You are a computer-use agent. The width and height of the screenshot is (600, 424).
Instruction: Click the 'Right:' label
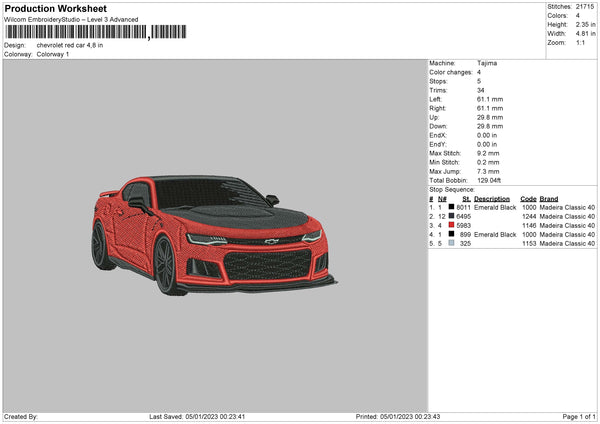click(x=437, y=108)
